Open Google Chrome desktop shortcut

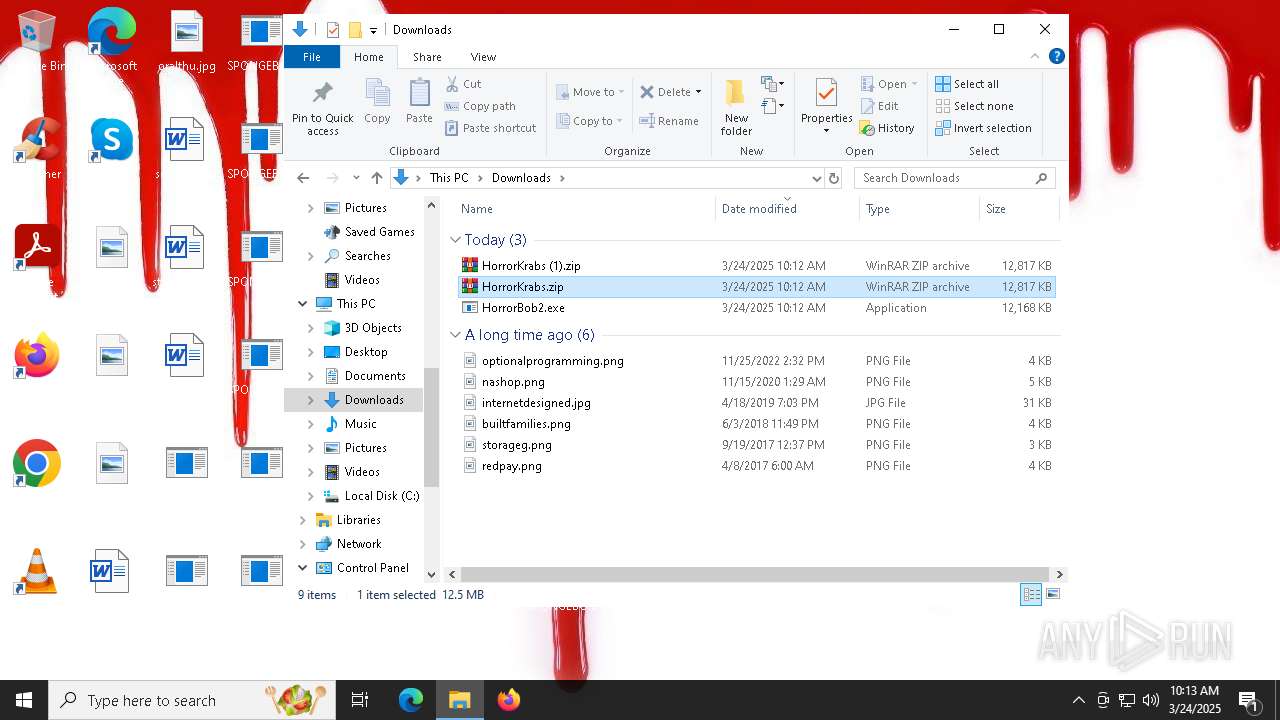click(37, 465)
